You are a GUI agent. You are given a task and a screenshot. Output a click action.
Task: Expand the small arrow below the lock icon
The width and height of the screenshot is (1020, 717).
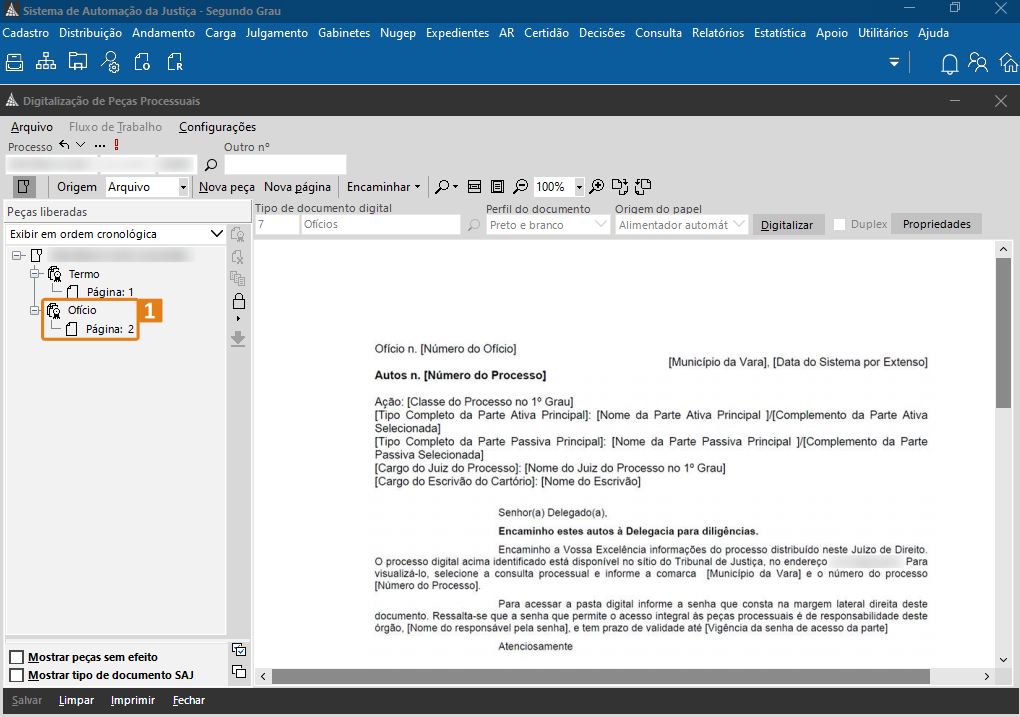click(x=238, y=319)
